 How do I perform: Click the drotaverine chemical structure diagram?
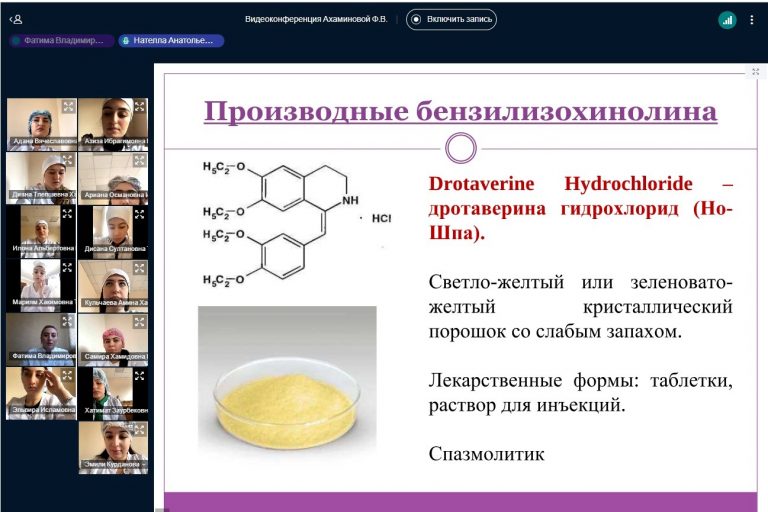point(297,224)
